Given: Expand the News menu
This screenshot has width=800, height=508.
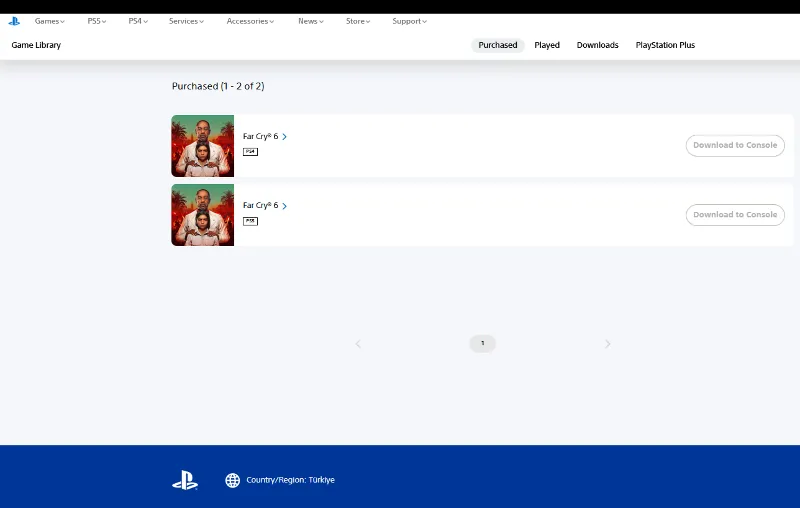Looking at the screenshot, I should (311, 21).
